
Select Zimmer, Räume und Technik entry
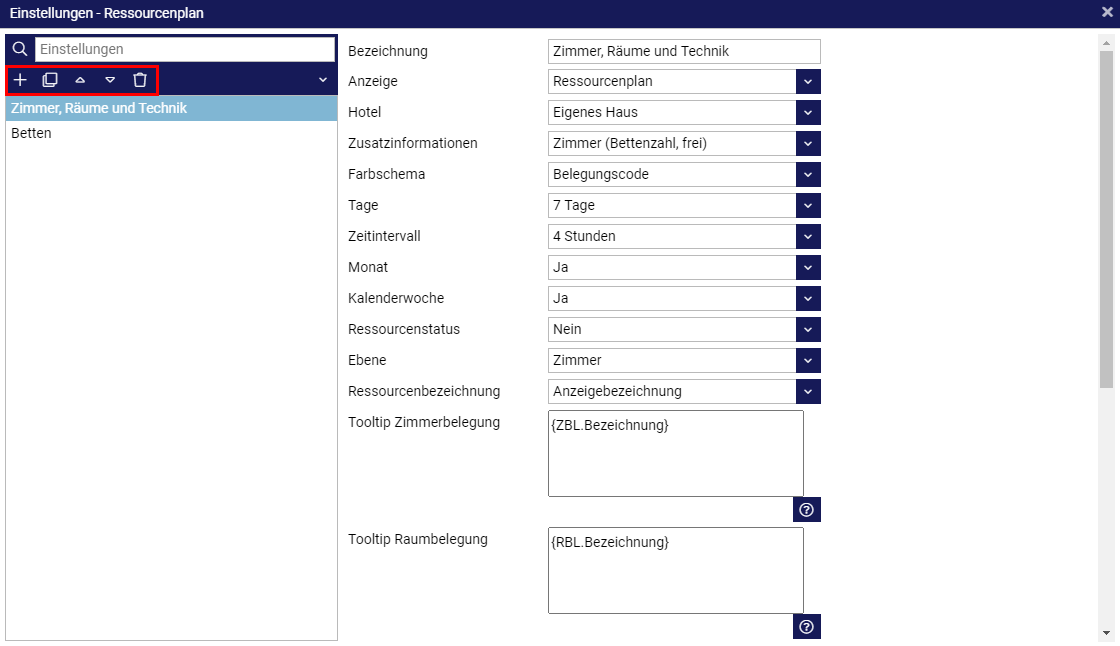pyautogui.click(x=99, y=108)
